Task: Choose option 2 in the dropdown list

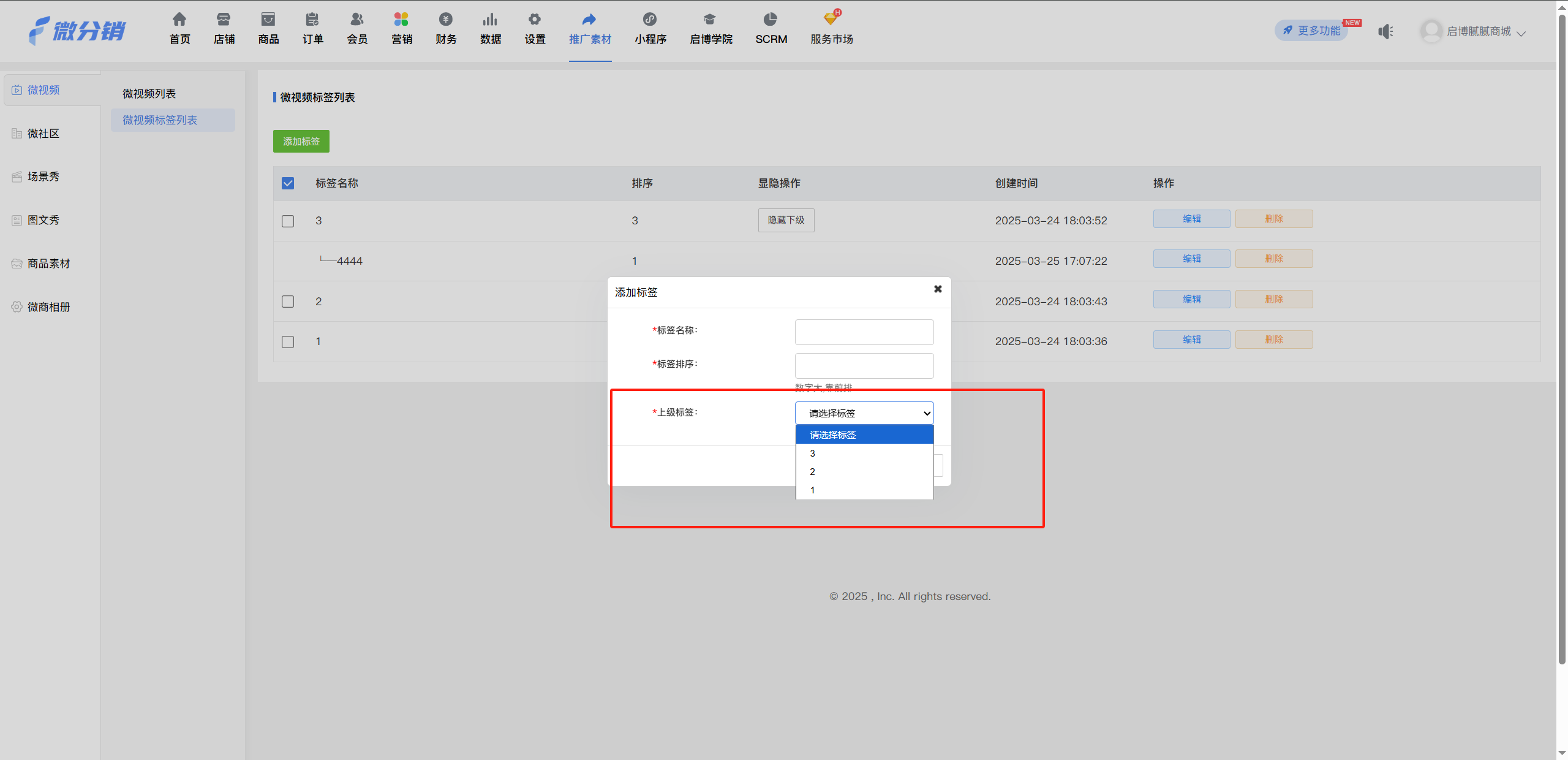Action: pyautogui.click(x=864, y=471)
